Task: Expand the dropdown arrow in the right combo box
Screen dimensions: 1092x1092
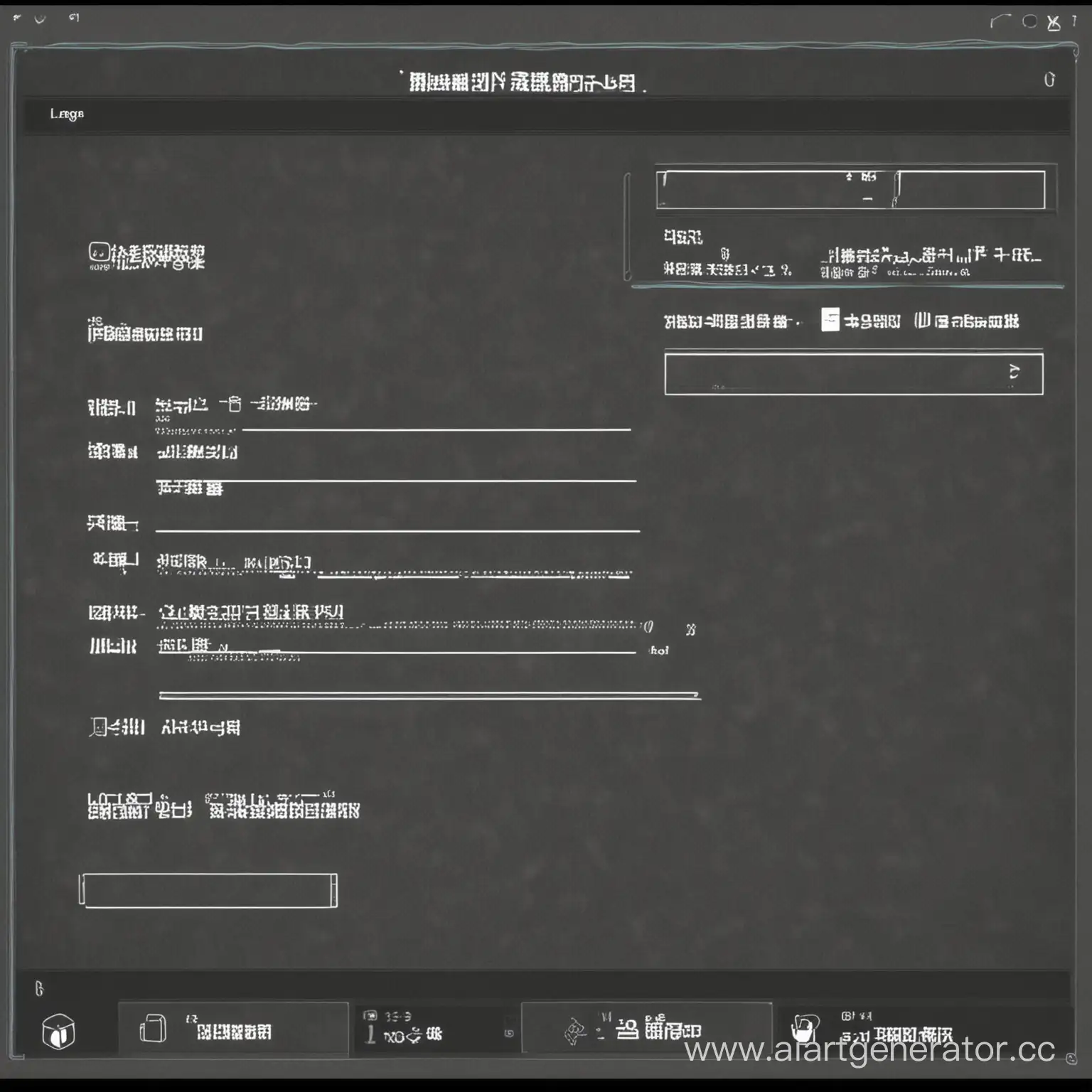Action: pos(1014,373)
